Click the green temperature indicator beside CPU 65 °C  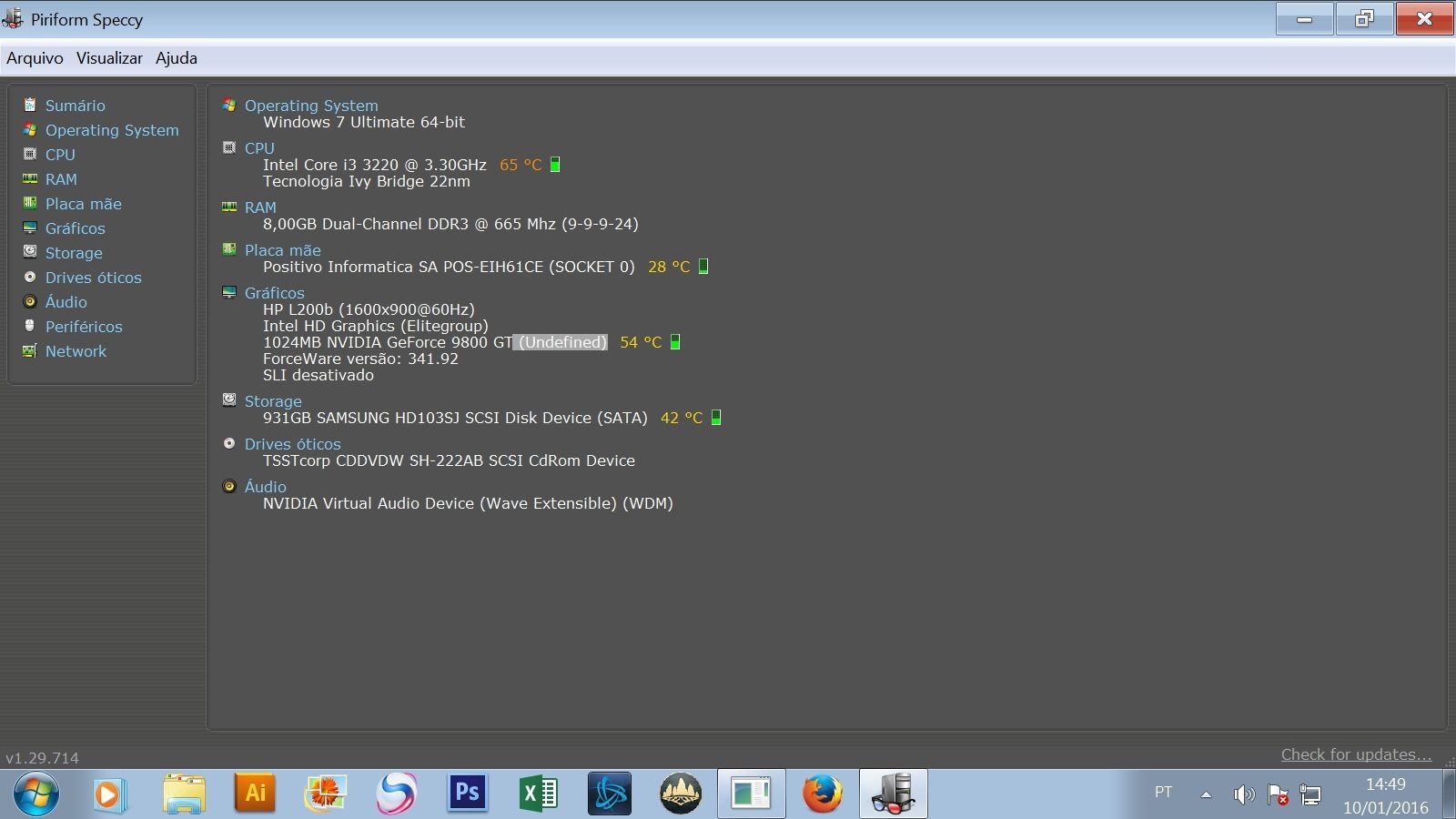555,165
